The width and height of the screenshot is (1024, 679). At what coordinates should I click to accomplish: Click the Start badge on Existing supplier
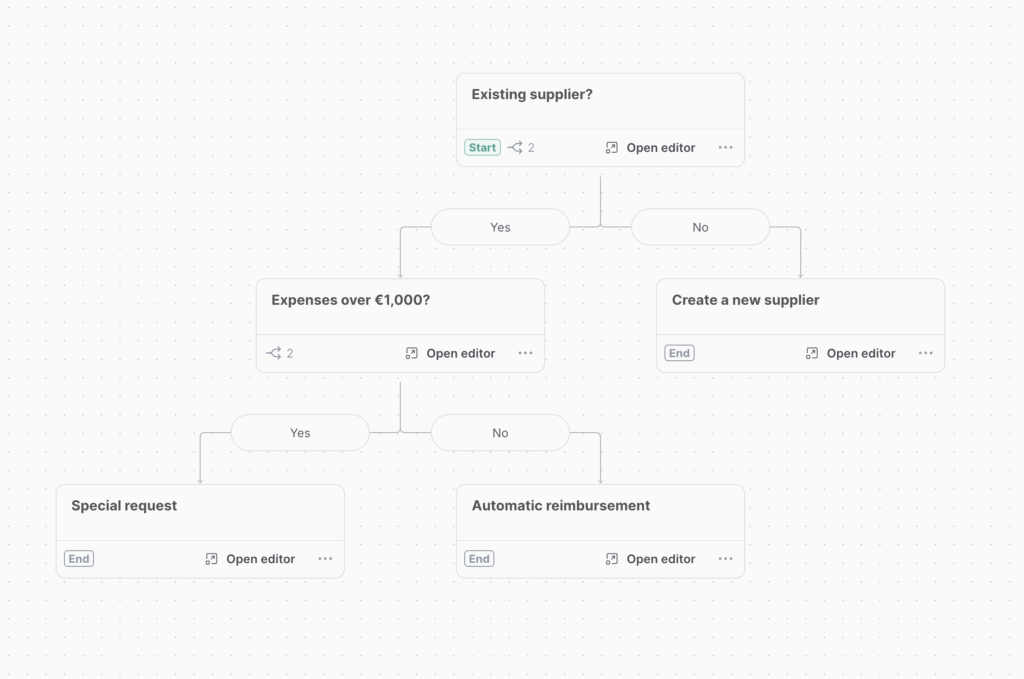tap(482, 147)
